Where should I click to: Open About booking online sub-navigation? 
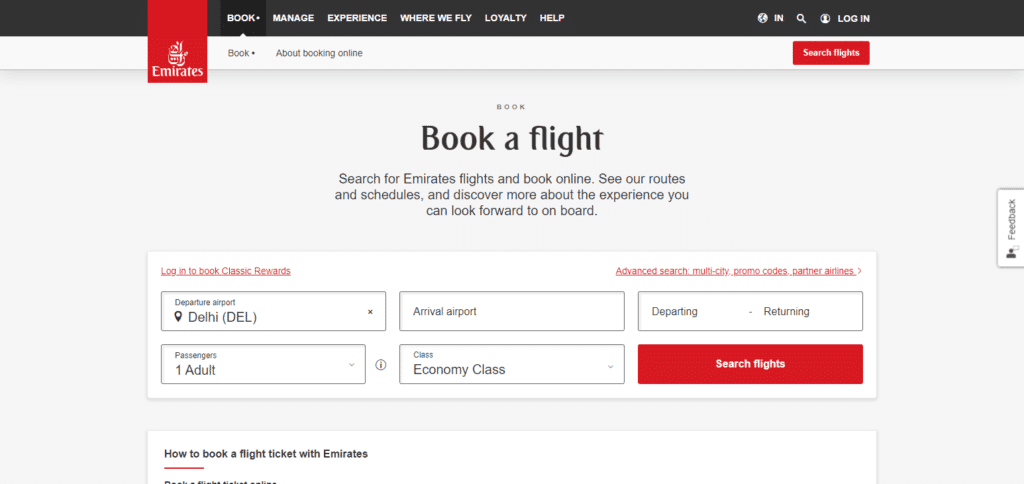point(319,53)
